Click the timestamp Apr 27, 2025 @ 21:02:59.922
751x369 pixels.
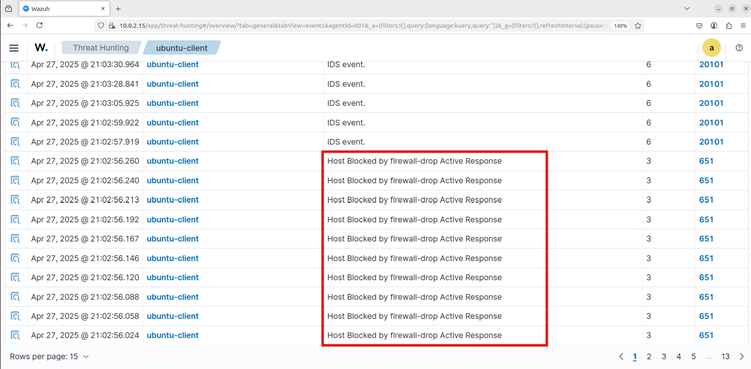click(x=85, y=123)
